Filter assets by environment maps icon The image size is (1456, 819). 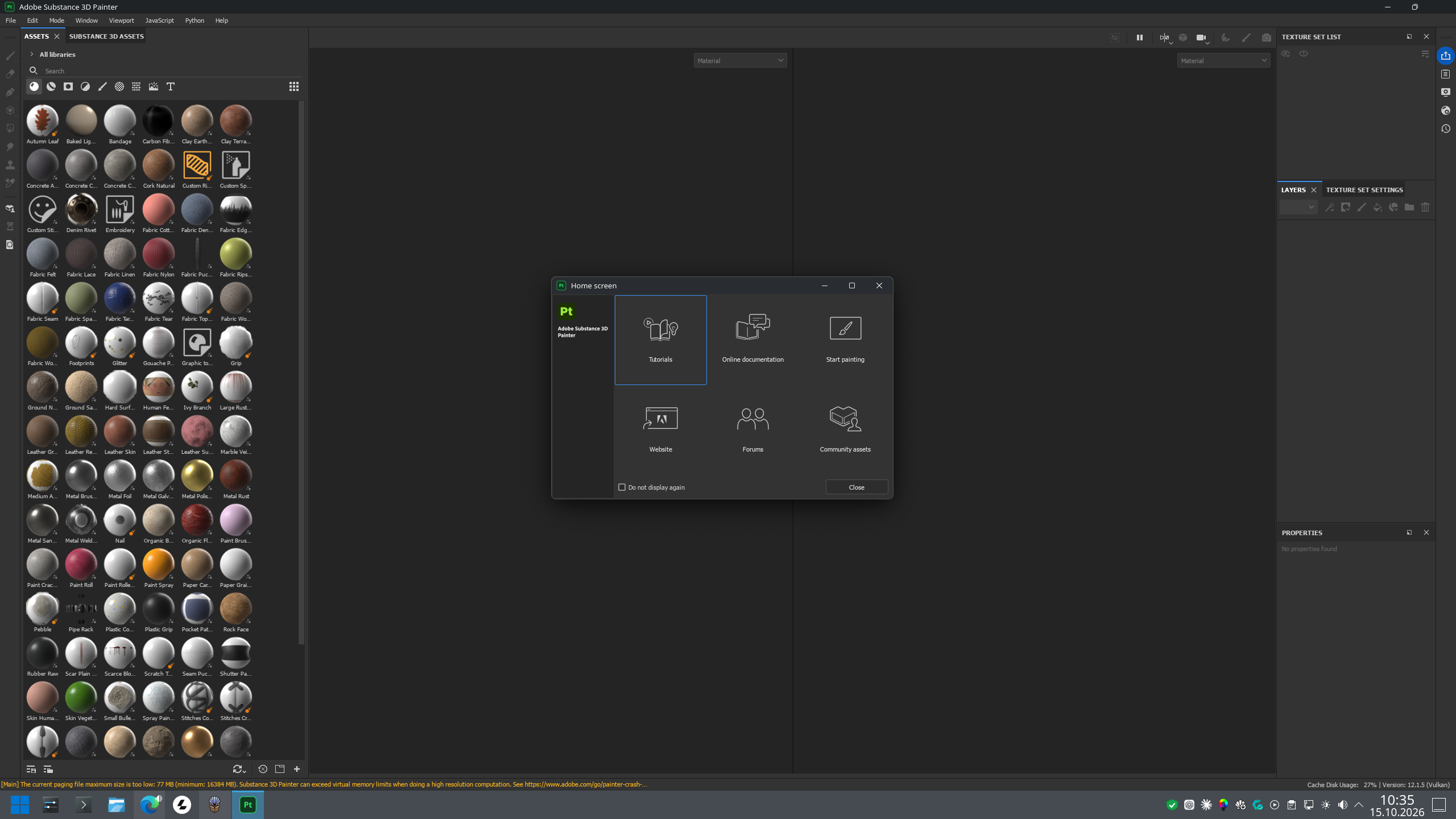click(x=154, y=86)
